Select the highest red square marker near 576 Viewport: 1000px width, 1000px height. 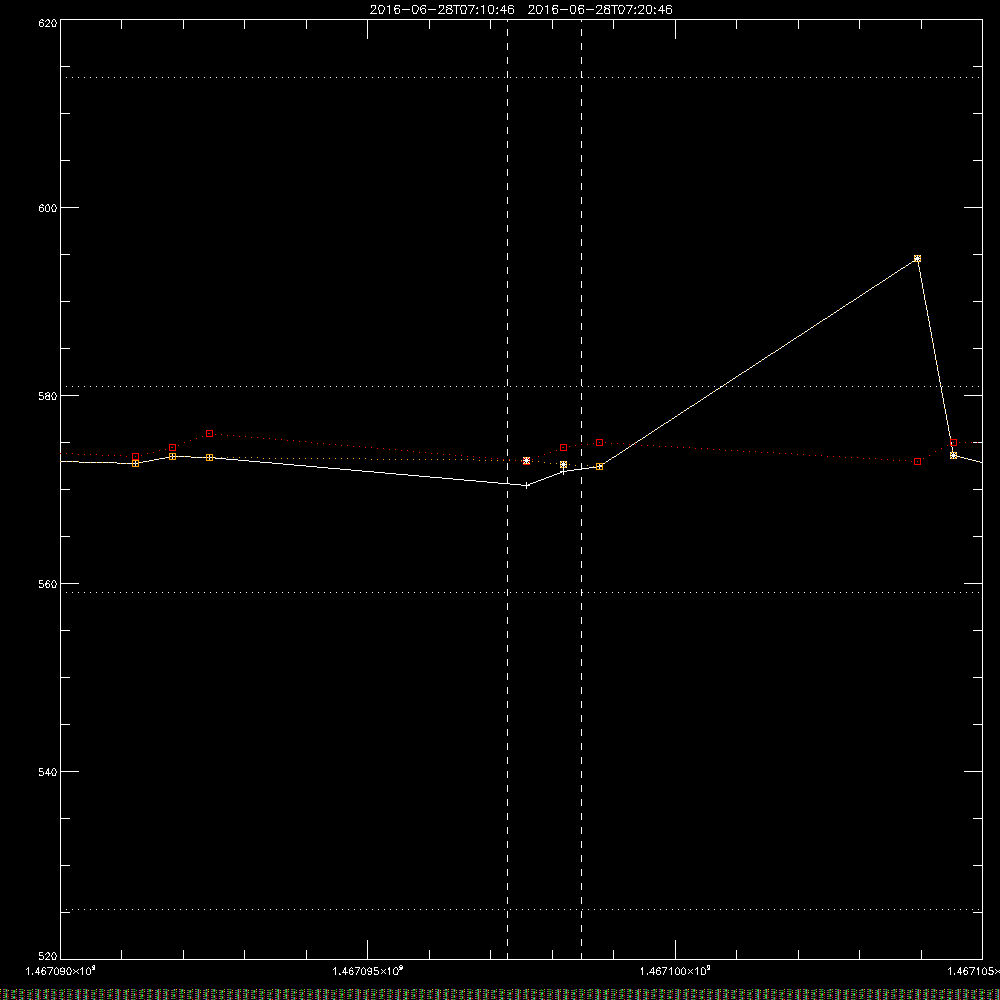tap(209, 434)
